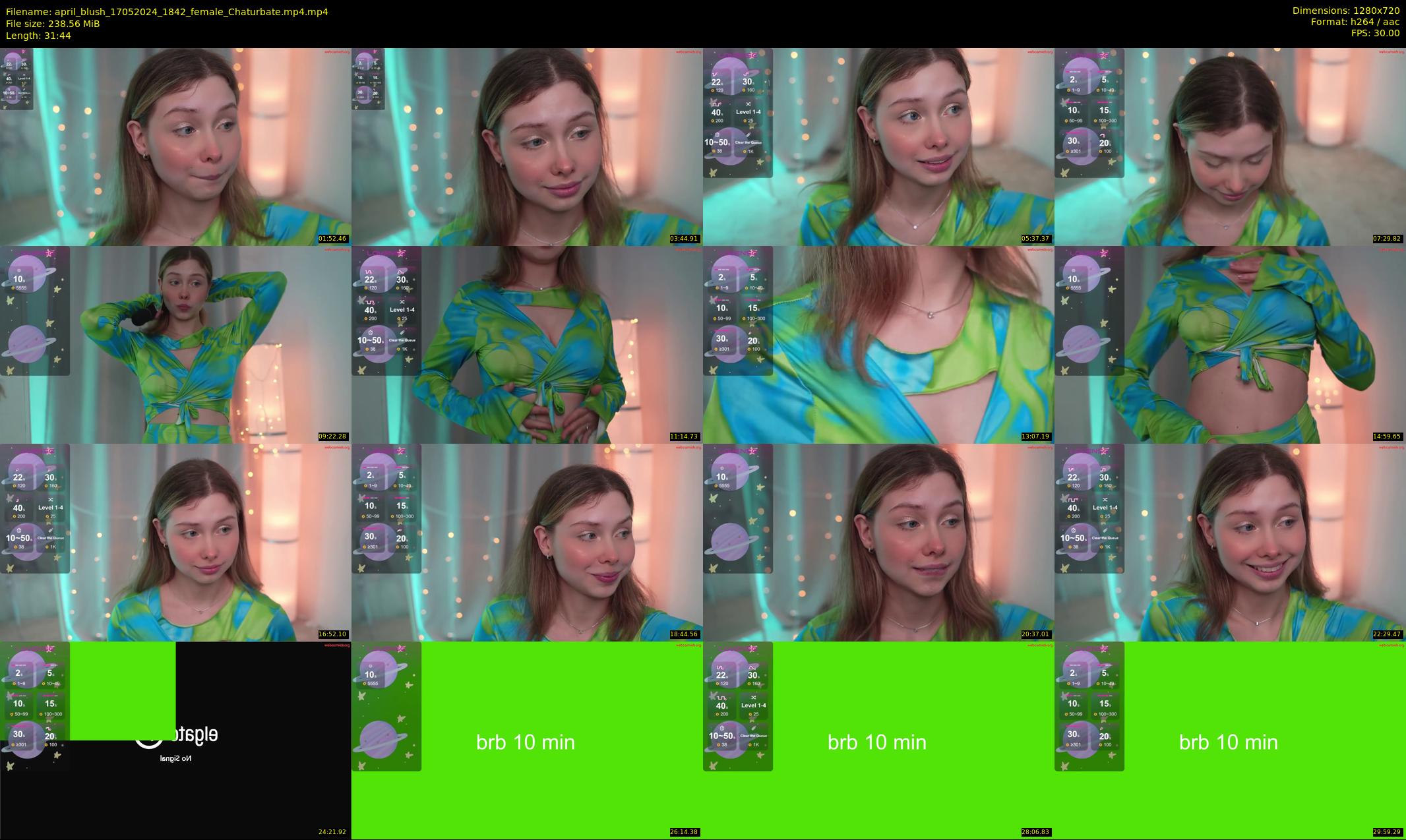This screenshot has height=840, width=1406.
Task: Open the brb frame at 28:06.83
Action: click(878, 740)
